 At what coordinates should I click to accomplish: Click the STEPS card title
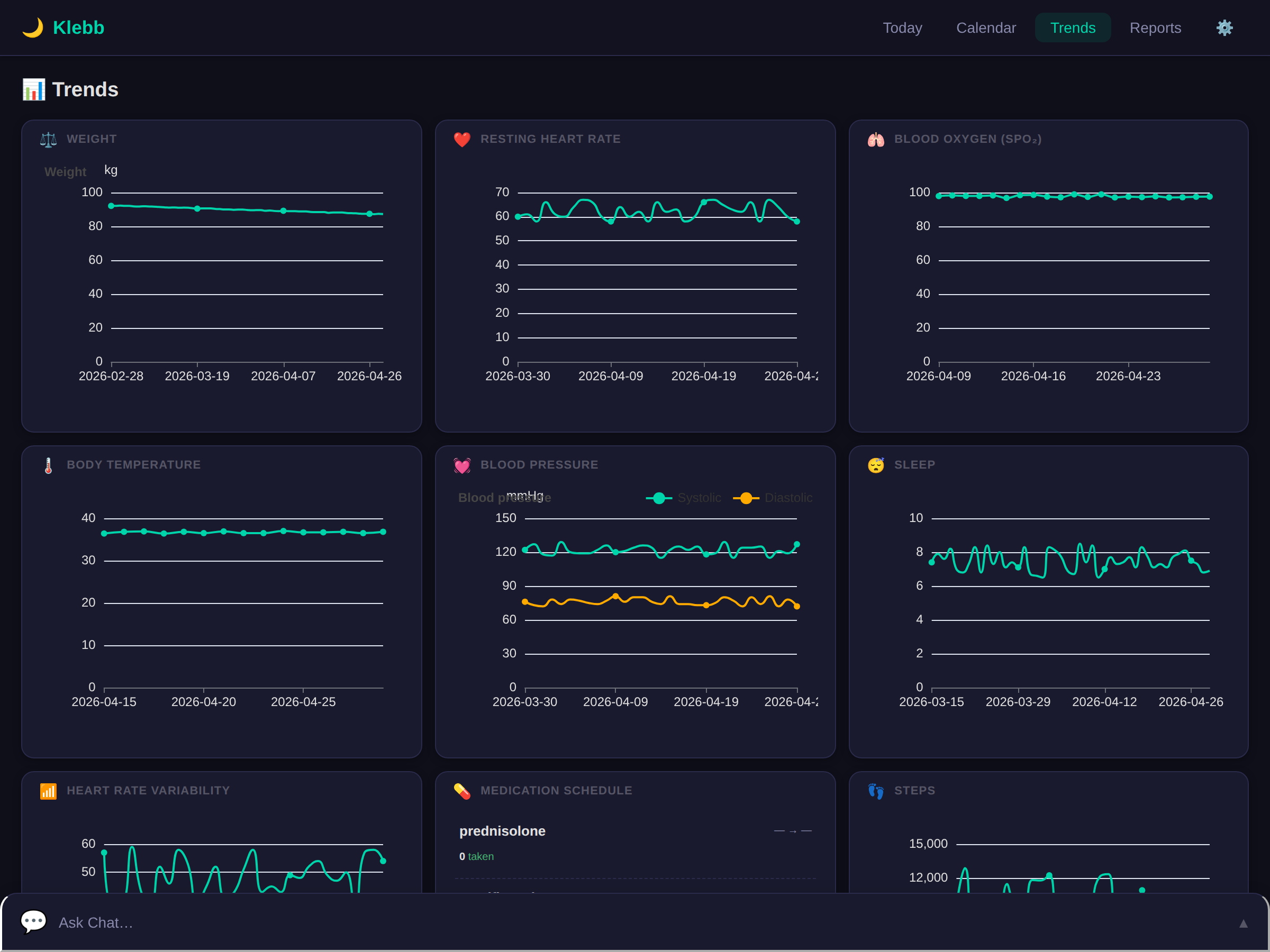(914, 791)
